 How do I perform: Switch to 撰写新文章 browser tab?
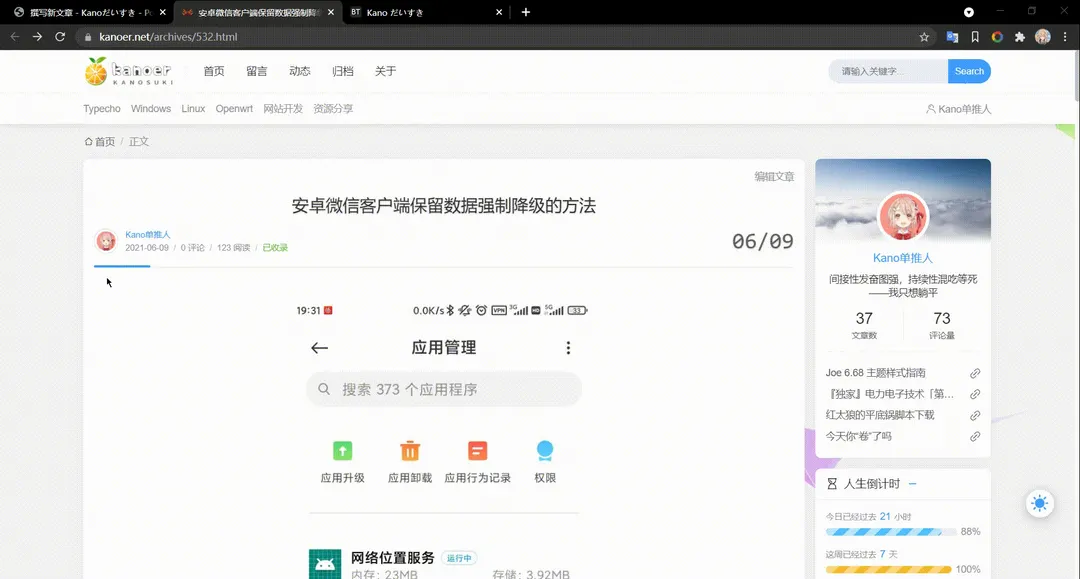90,12
